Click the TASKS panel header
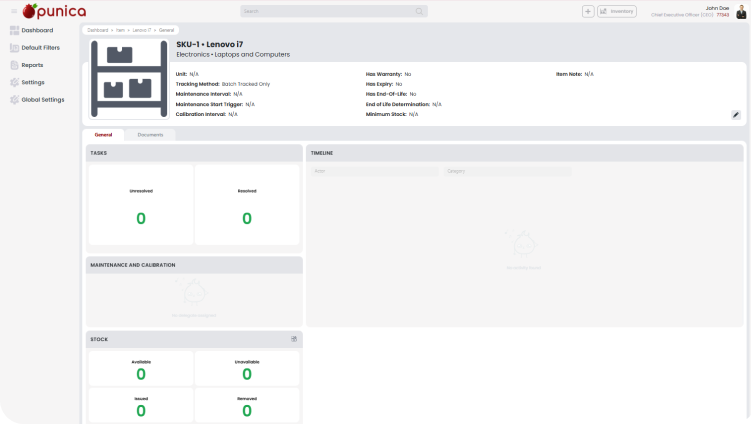751x424 pixels. pos(194,153)
